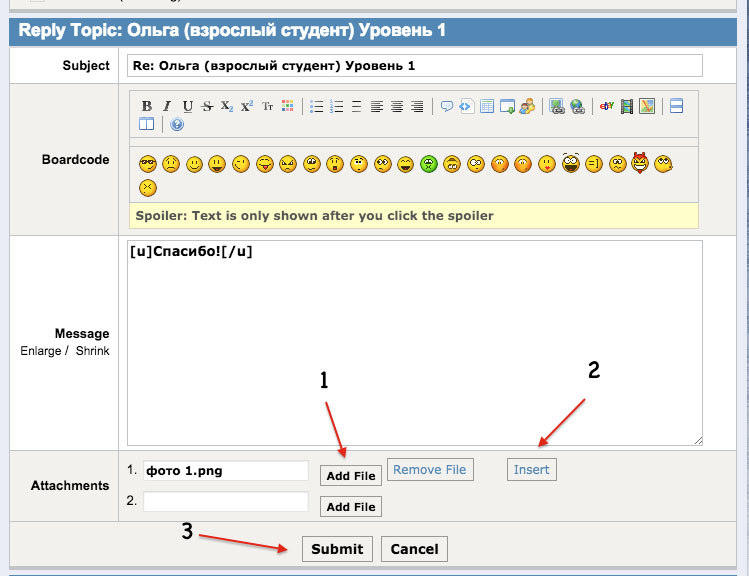The height and width of the screenshot is (576, 749).
Task: Click the horizontal split bar icon after the map icon
Action: tap(676, 106)
